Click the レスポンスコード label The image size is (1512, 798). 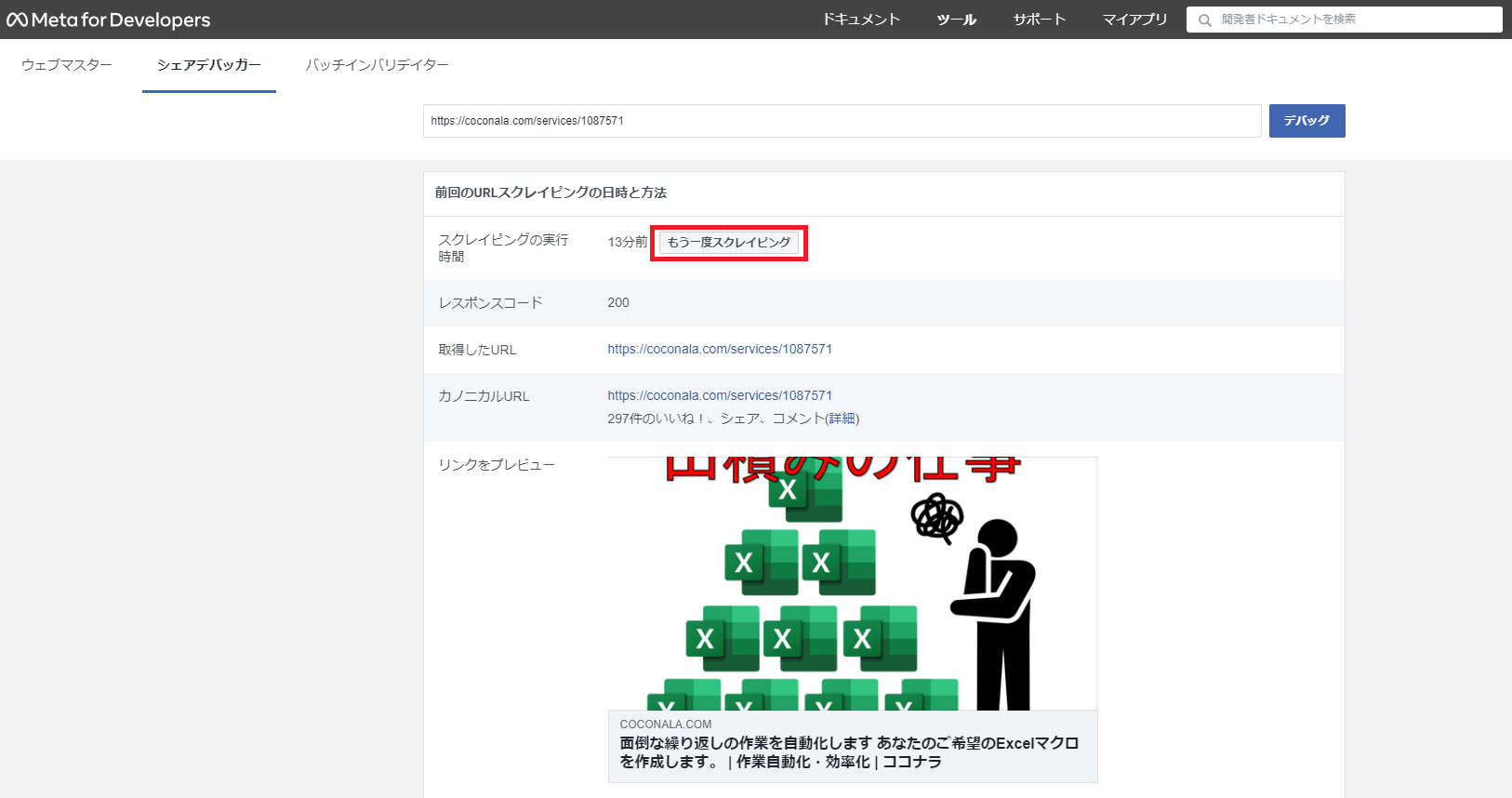coord(490,302)
